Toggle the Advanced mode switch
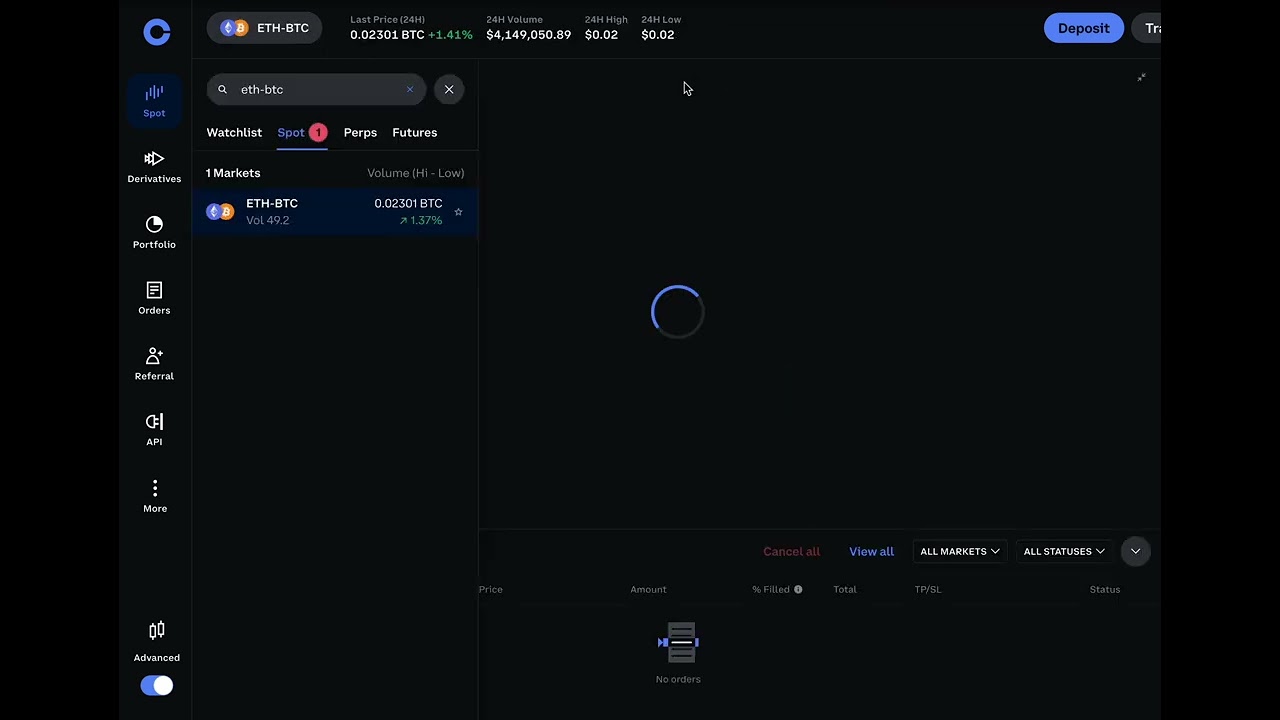This screenshot has height=720, width=1280. tap(157, 686)
